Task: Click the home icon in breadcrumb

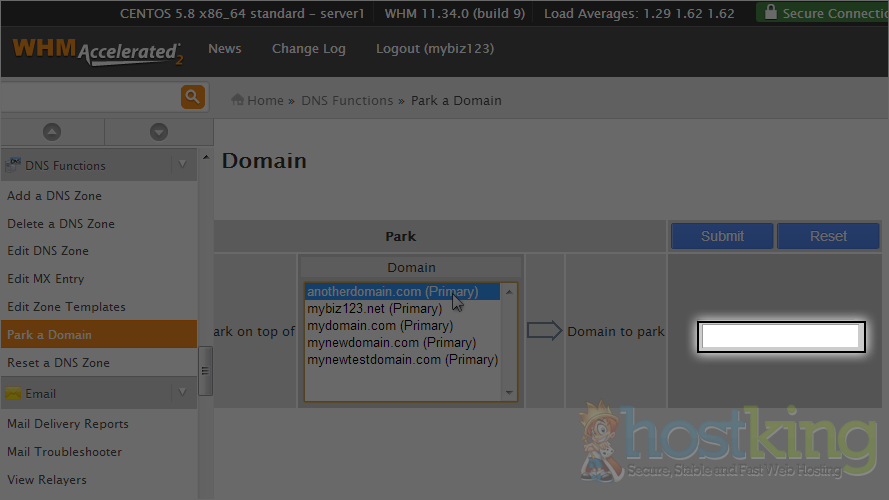Action: [x=238, y=100]
